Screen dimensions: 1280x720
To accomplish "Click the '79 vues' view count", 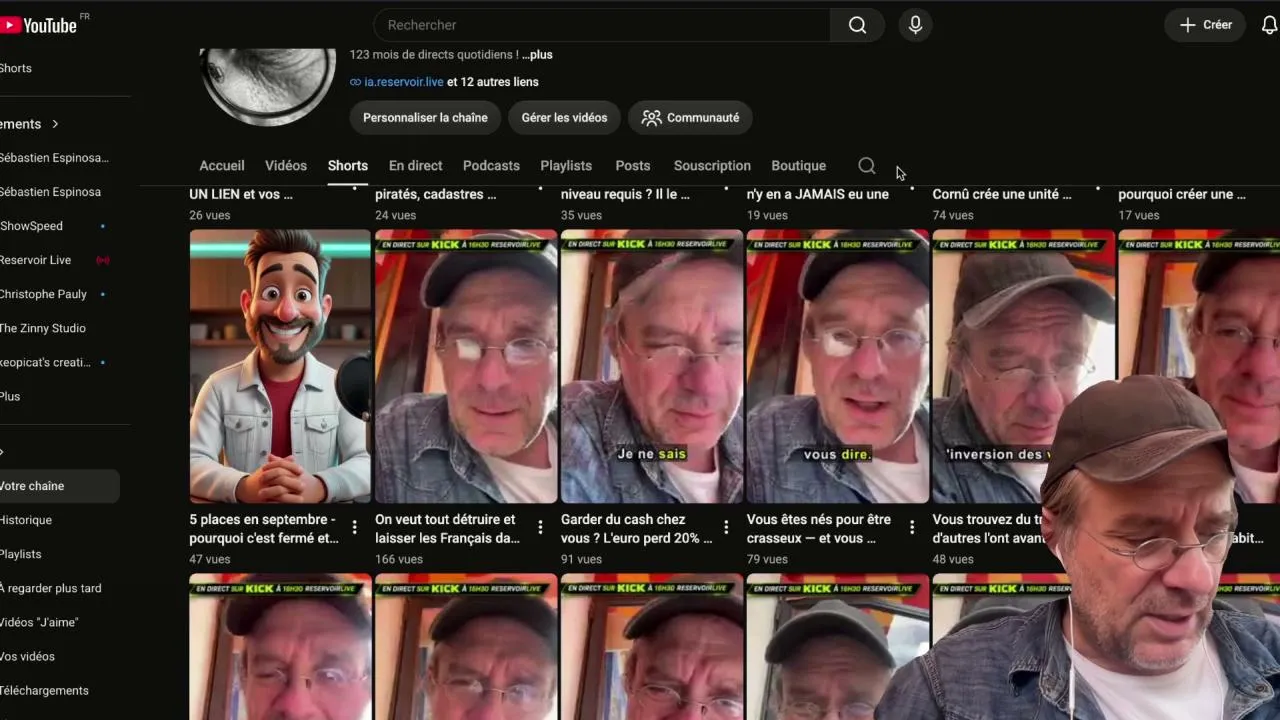I will click(767, 559).
